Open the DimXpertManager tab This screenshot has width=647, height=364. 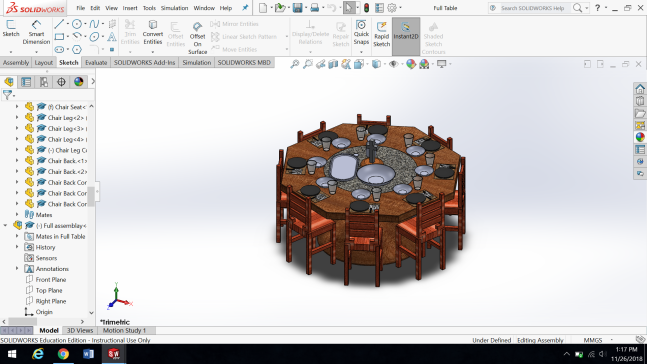click(x=61, y=82)
